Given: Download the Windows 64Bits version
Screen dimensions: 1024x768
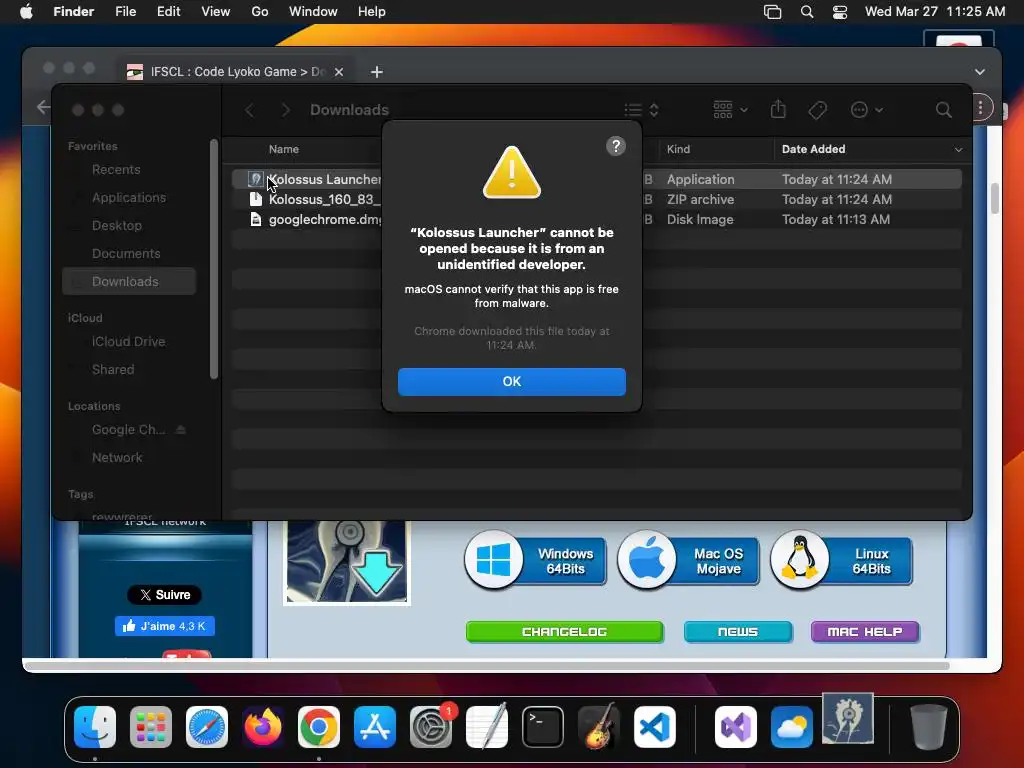Looking at the screenshot, I should coord(536,560).
